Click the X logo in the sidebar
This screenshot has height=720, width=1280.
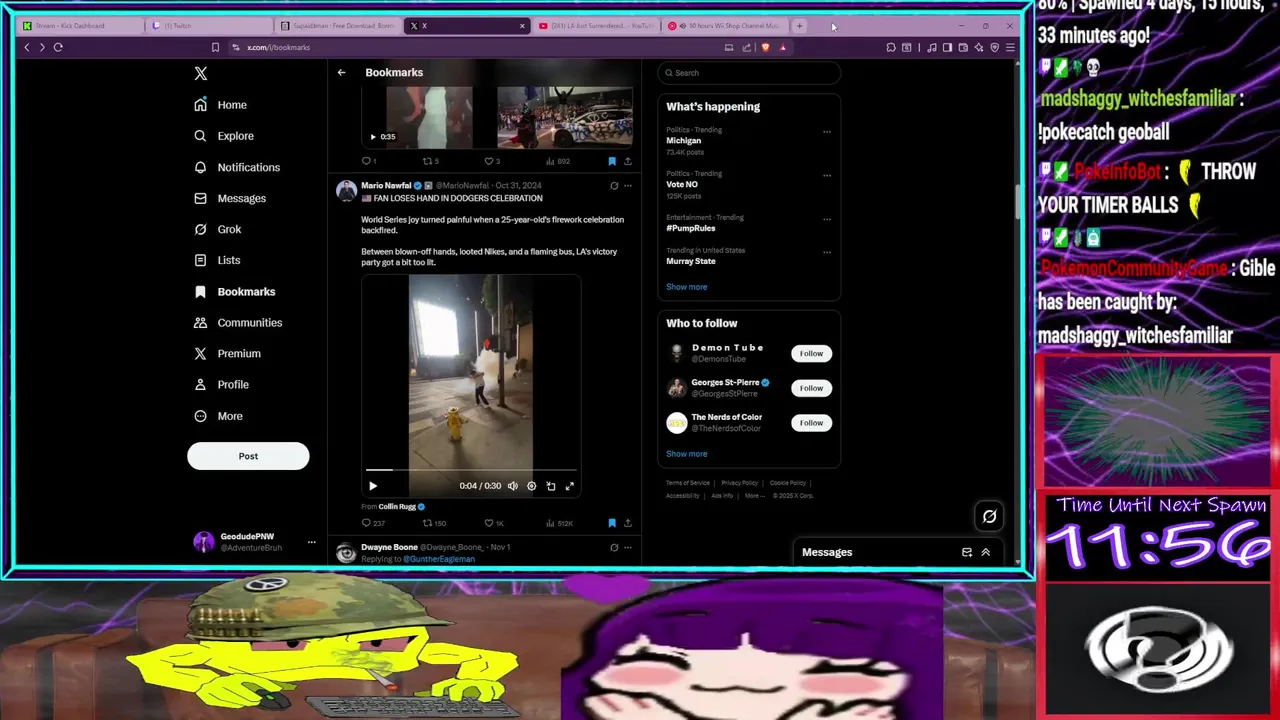201,73
